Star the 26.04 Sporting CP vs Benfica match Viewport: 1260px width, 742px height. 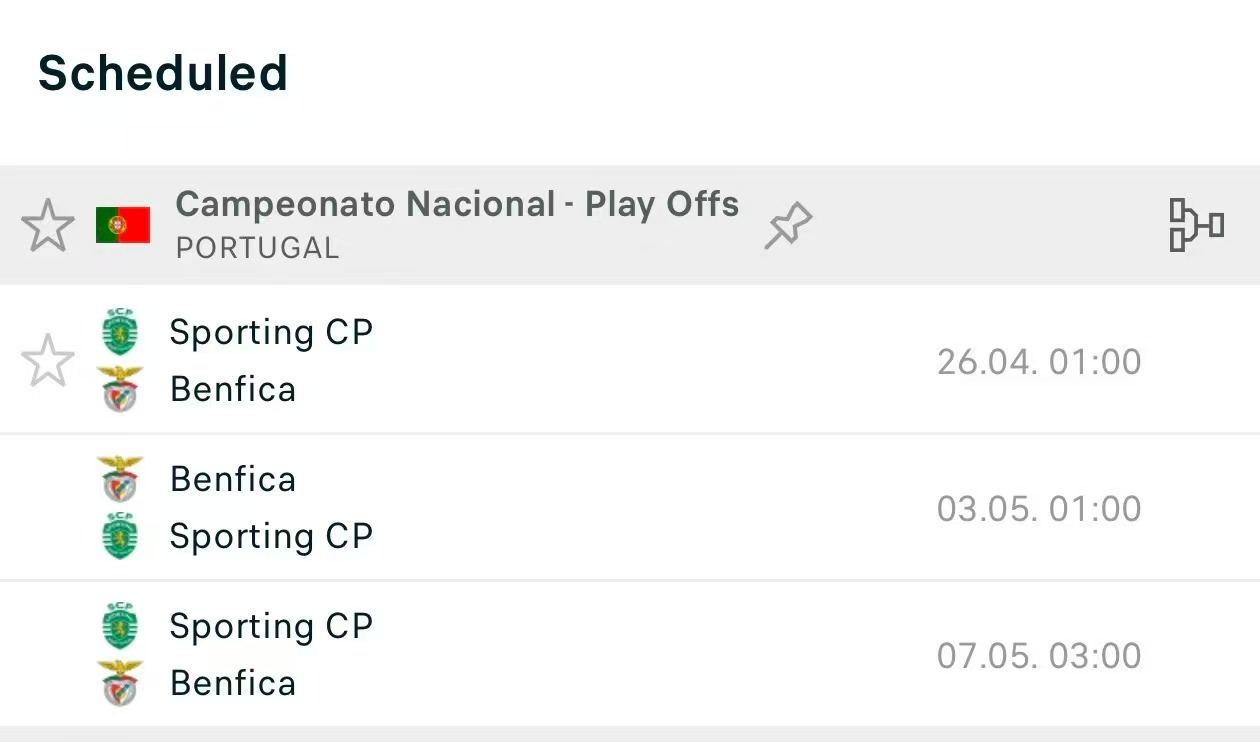coord(48,360)
